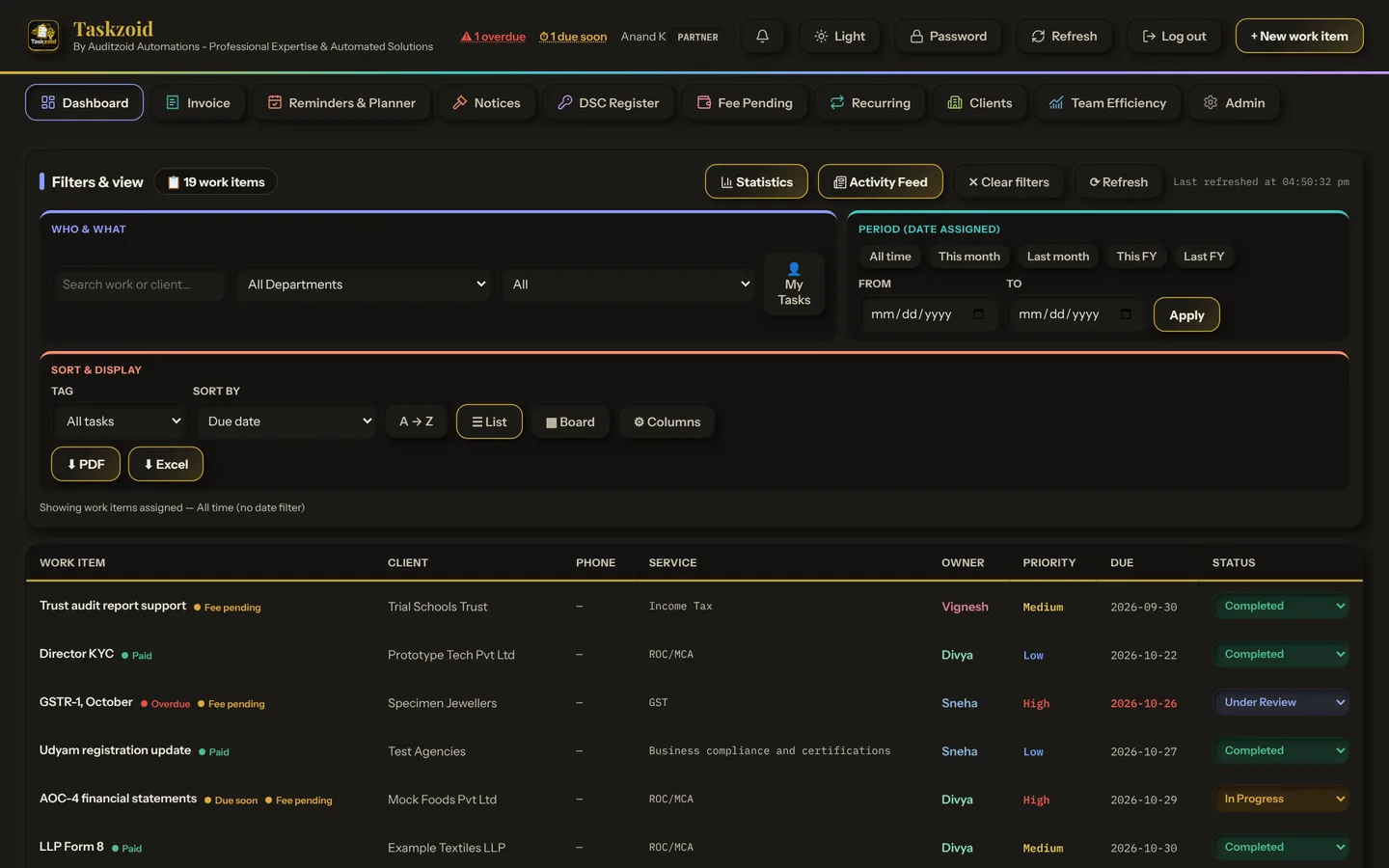The width and height of the screenshot is (1389, 868).
Task: Click the calendar icon in FROM date field
Action: (x=978, y=314)
